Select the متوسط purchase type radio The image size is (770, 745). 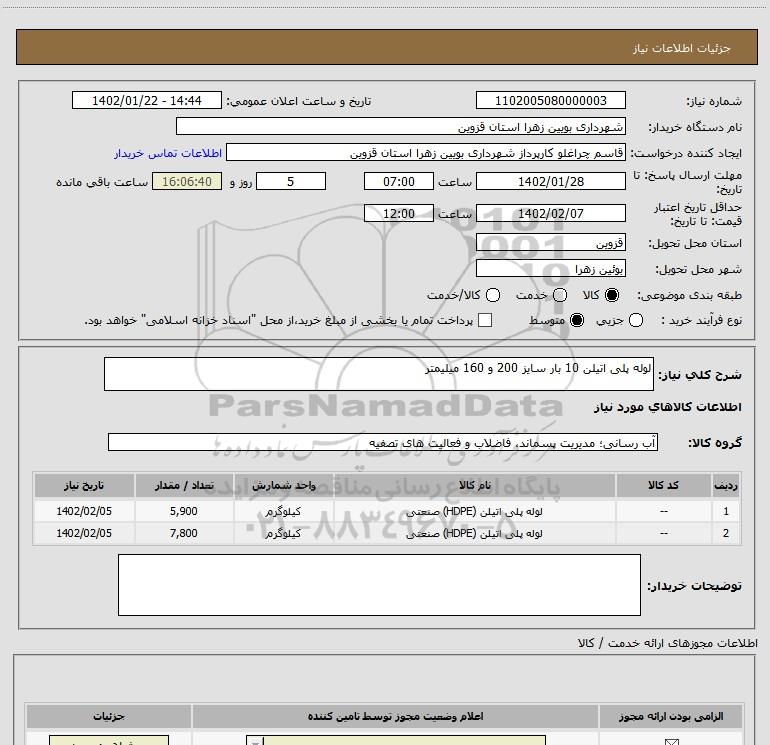tap(577, 320)
